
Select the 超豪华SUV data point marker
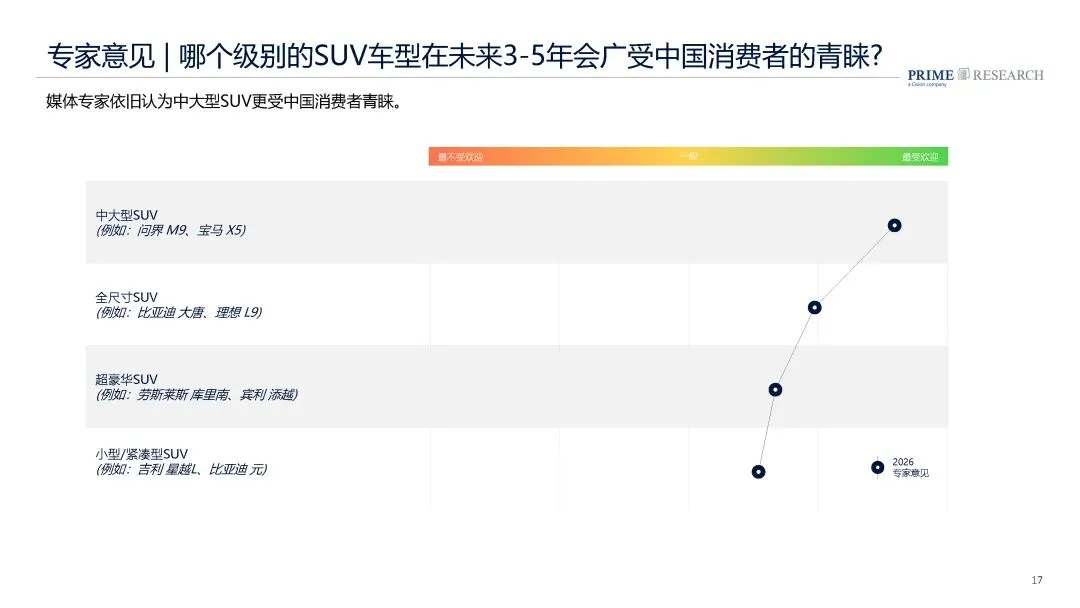pyautogui.click(x=775, y=389)
